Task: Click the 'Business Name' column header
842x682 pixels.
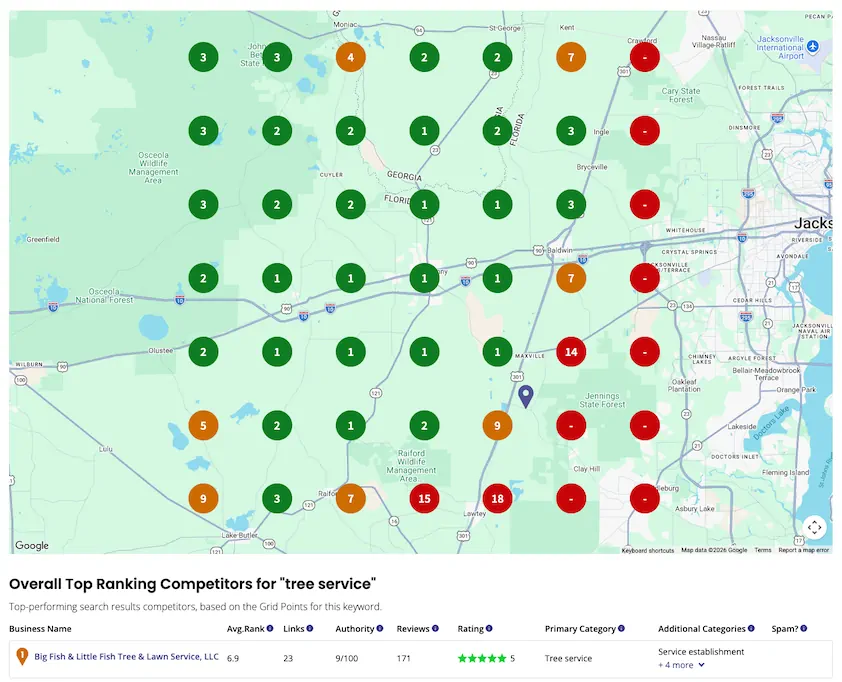Action: 40,628
